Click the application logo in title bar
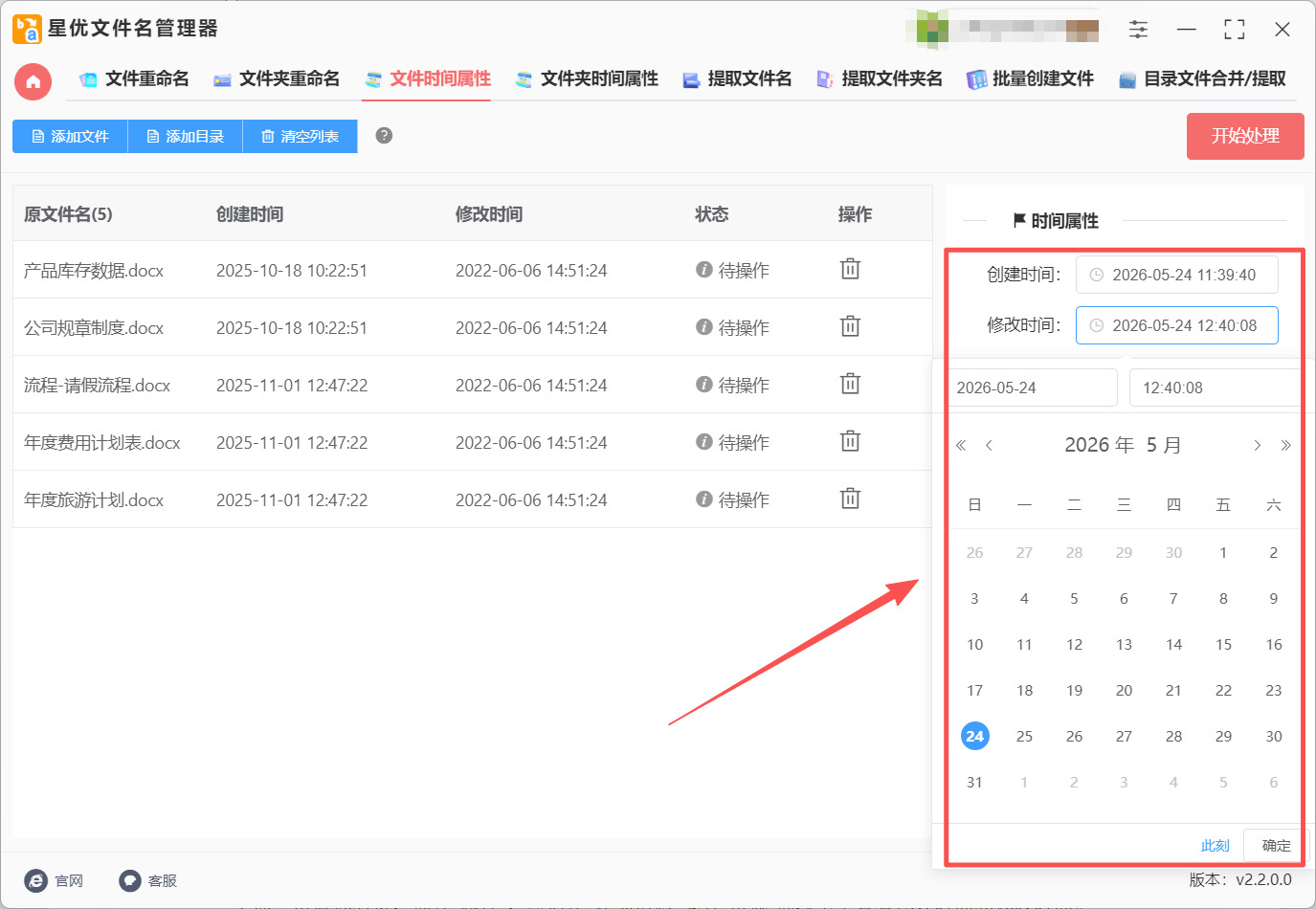 [x=27, y=29]
